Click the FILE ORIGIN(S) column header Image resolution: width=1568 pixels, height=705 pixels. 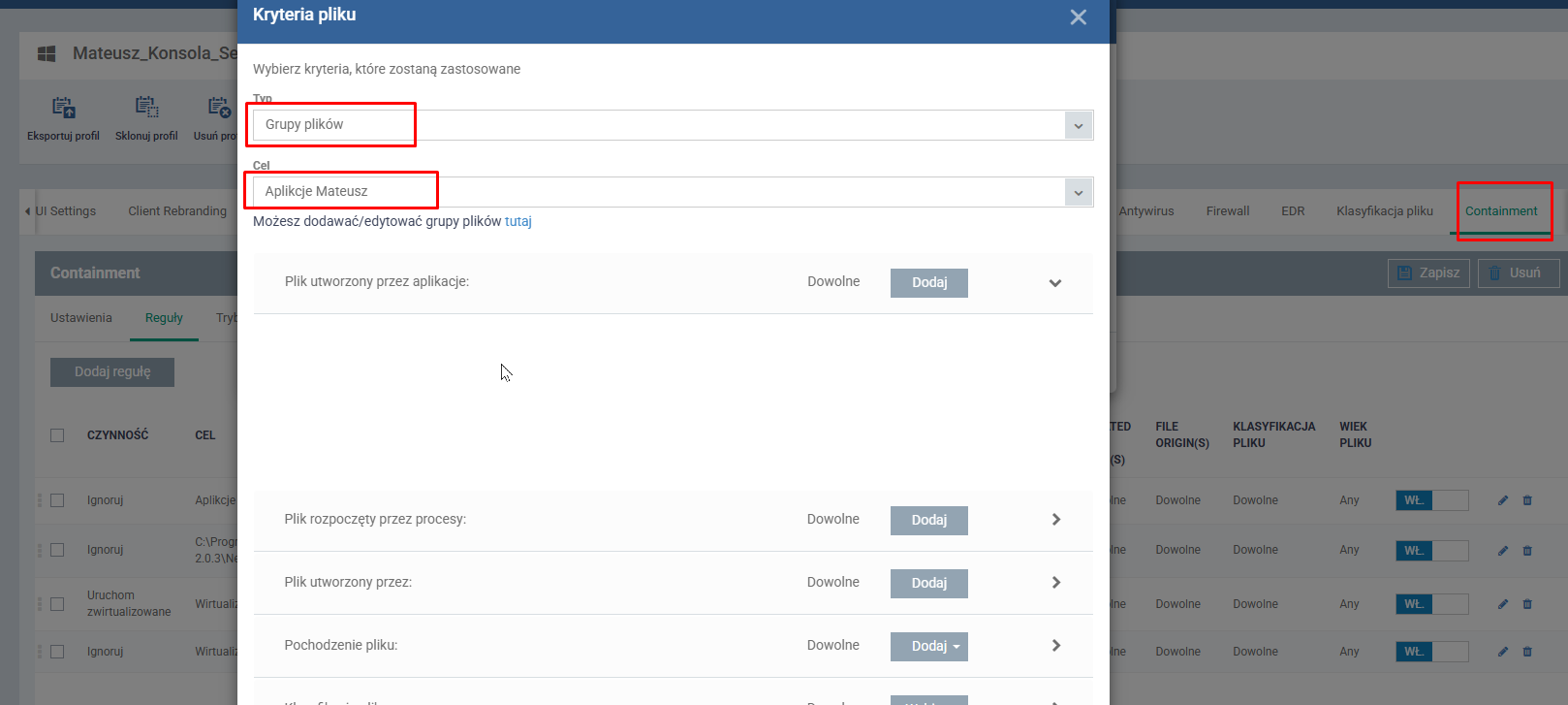[1182, 434]
